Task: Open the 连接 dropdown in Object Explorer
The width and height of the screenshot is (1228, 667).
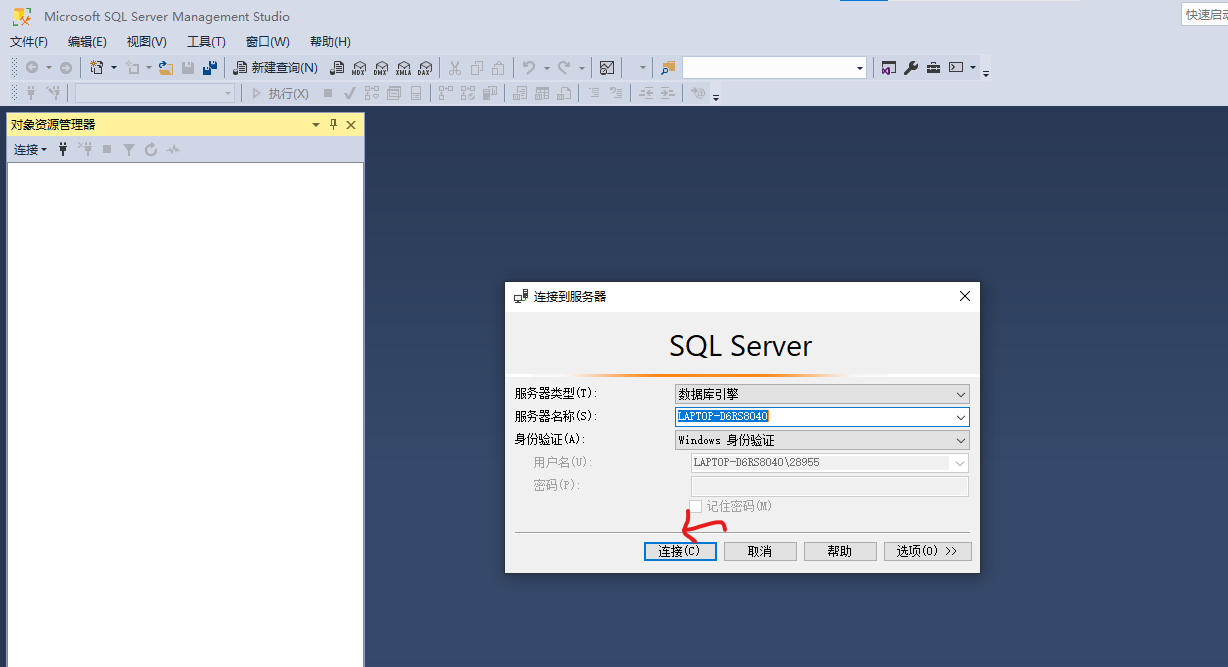Action: pos(29,149)
